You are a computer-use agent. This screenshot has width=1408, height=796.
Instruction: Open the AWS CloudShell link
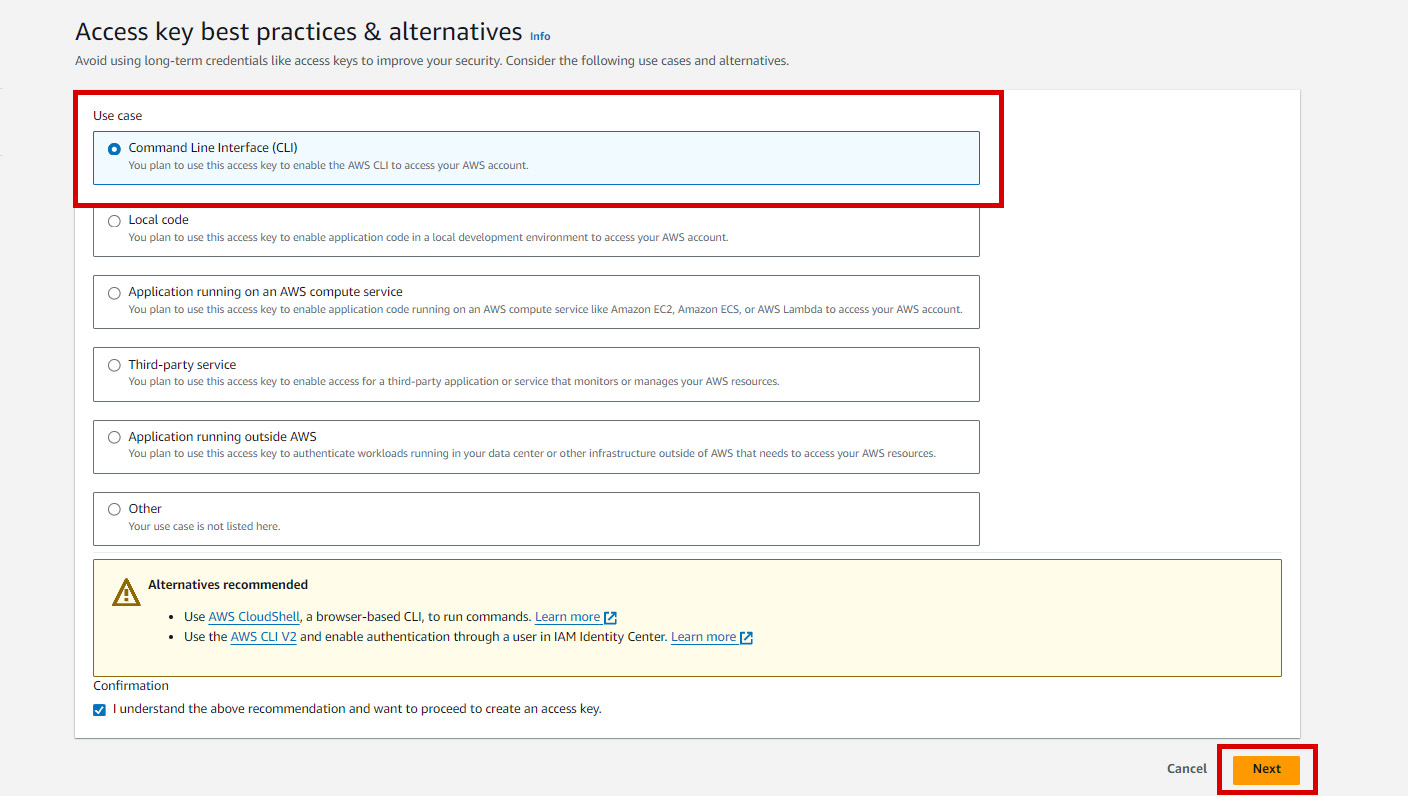coord(254,617)
